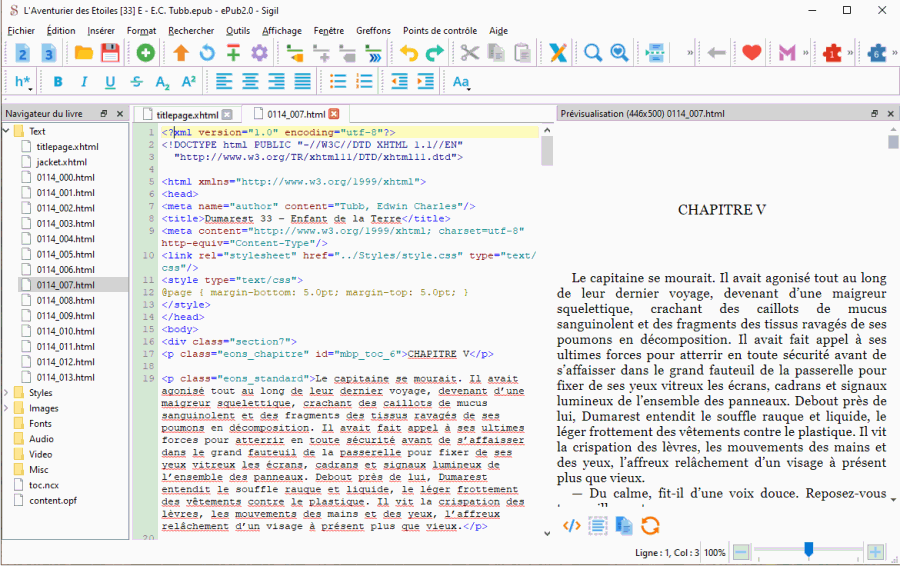
Task: Float the Prévisualisation panel
Action: click(x=874, y=114)
